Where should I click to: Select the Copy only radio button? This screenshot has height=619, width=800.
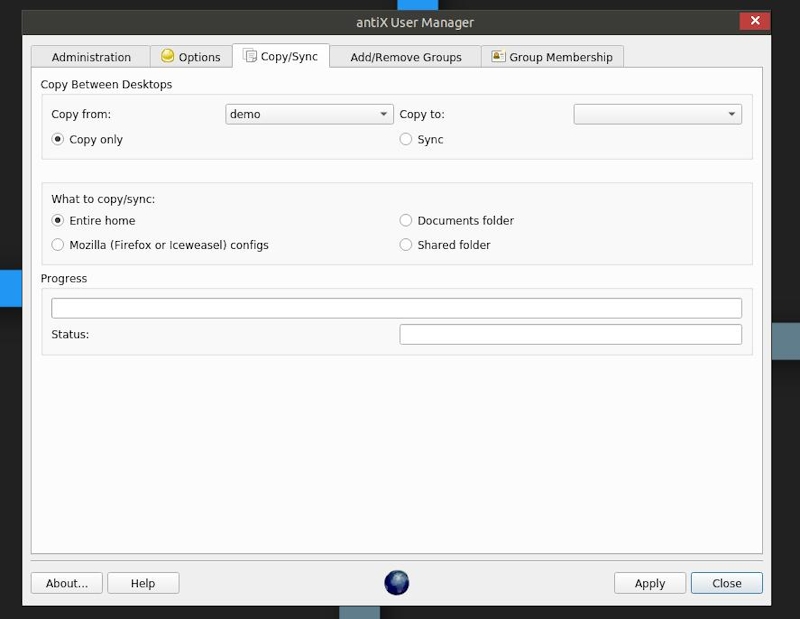tap(58, 140)
